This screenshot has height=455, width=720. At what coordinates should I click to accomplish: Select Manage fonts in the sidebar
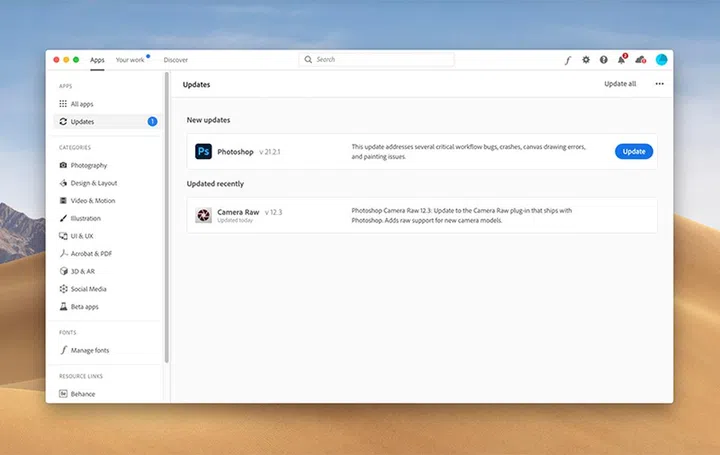90,350
